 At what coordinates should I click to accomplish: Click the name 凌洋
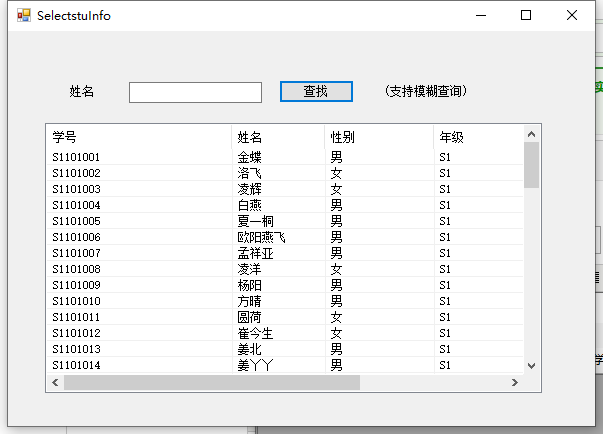click(249, 269)
